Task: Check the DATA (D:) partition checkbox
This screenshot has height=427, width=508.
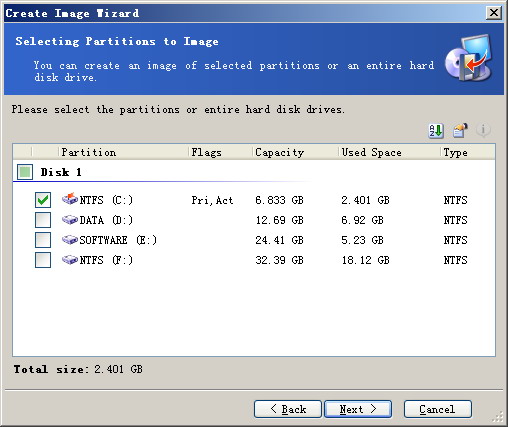Action: [x=43, y=220]
